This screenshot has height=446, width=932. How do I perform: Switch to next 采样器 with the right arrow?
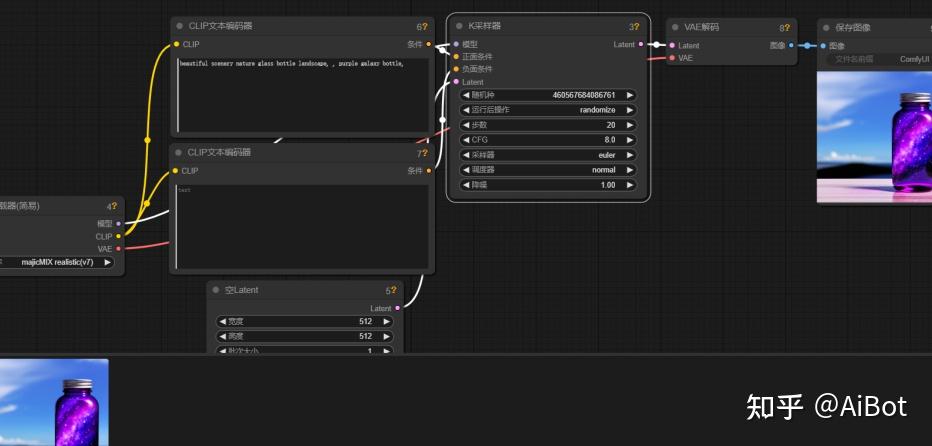629,155
